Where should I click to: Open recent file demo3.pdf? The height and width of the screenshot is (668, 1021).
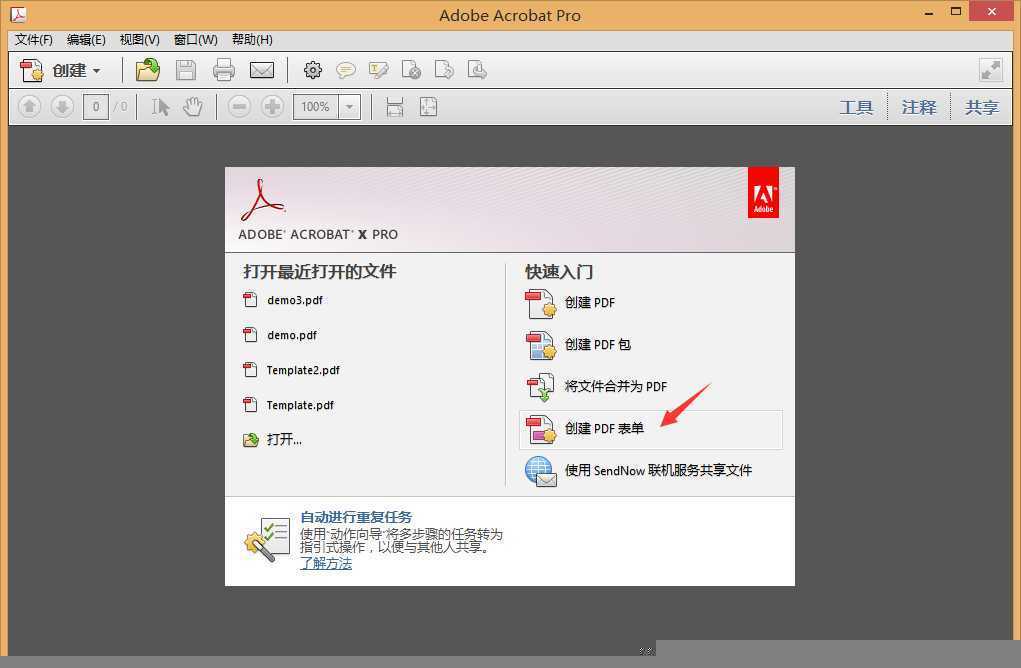[x=294, y=300]
